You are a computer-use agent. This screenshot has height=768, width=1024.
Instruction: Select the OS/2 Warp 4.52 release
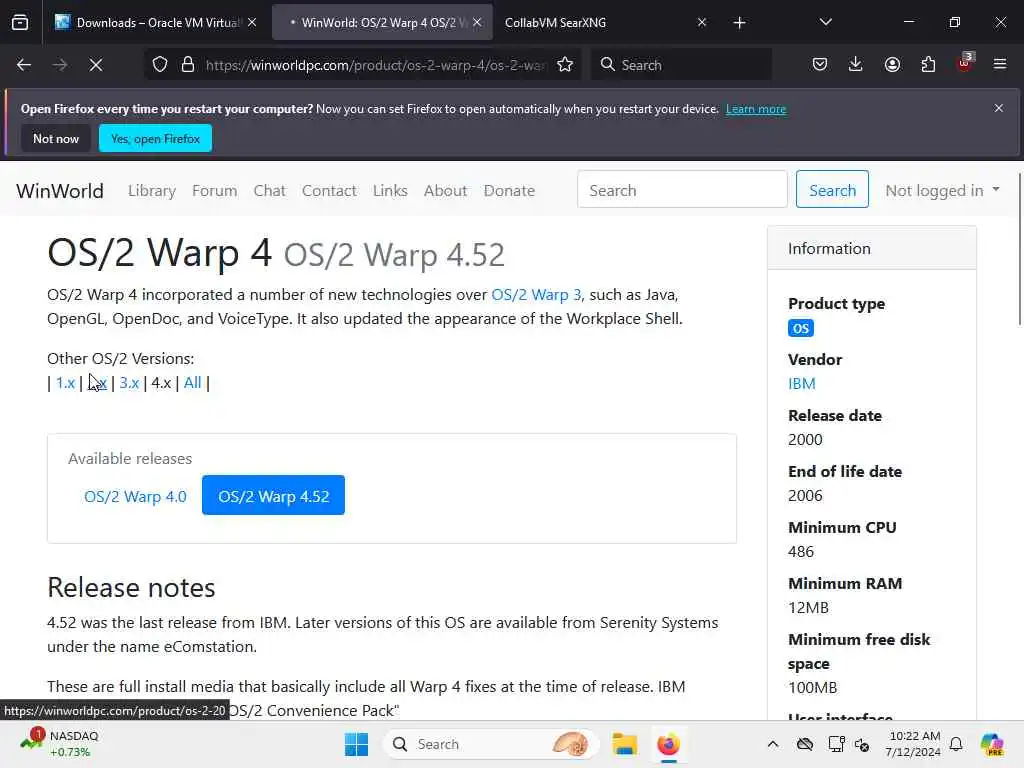point(274,496)
